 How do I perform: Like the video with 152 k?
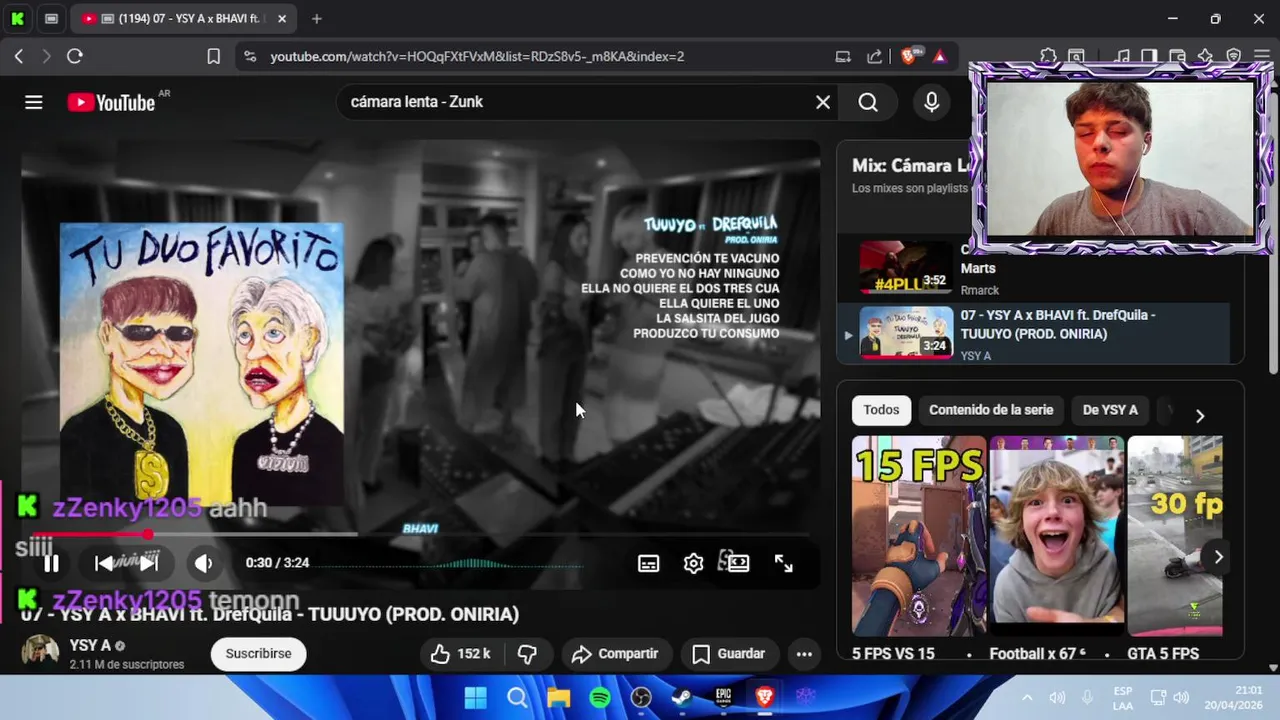[460, 654]
